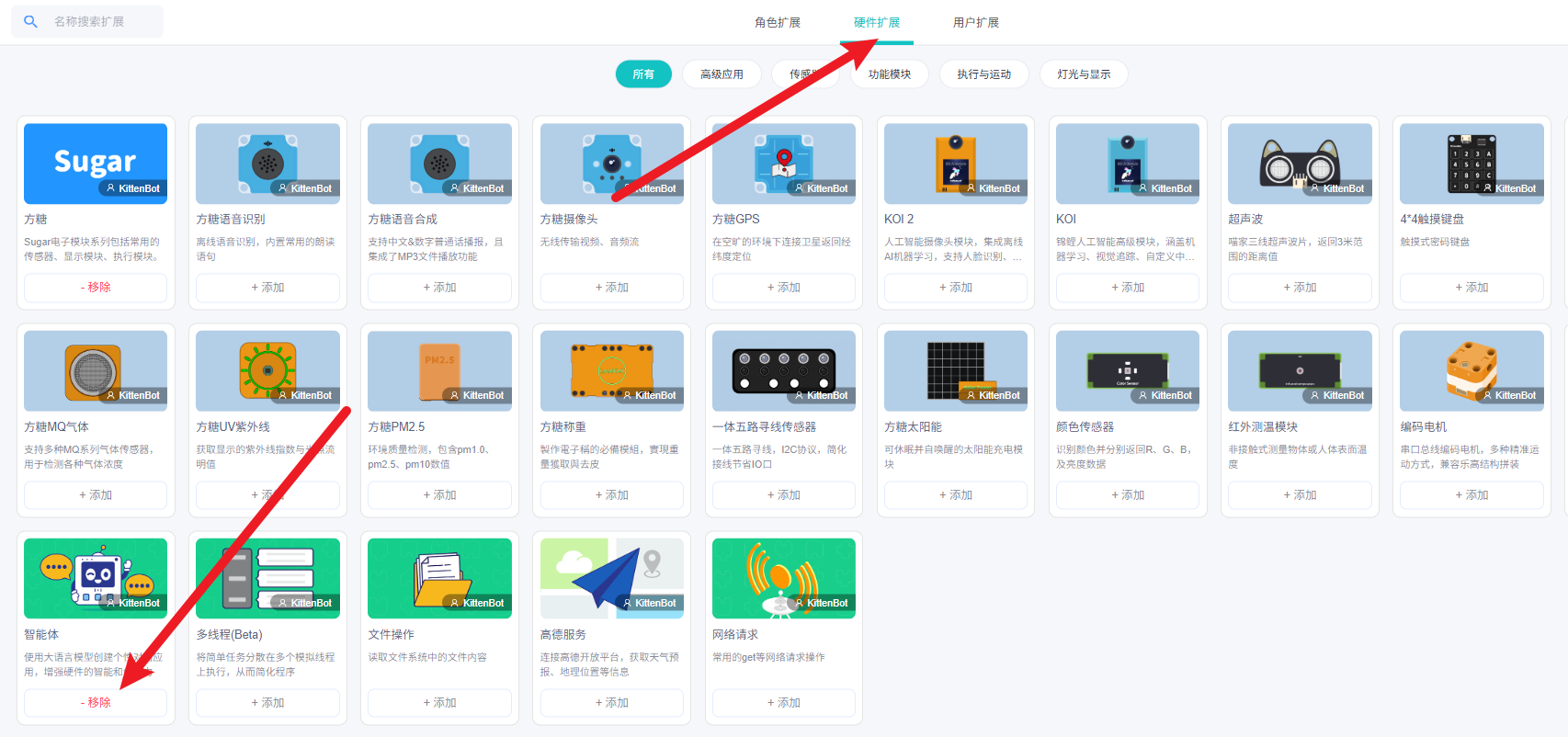Open the 方糖称重 orange board image

pos(612,371)
